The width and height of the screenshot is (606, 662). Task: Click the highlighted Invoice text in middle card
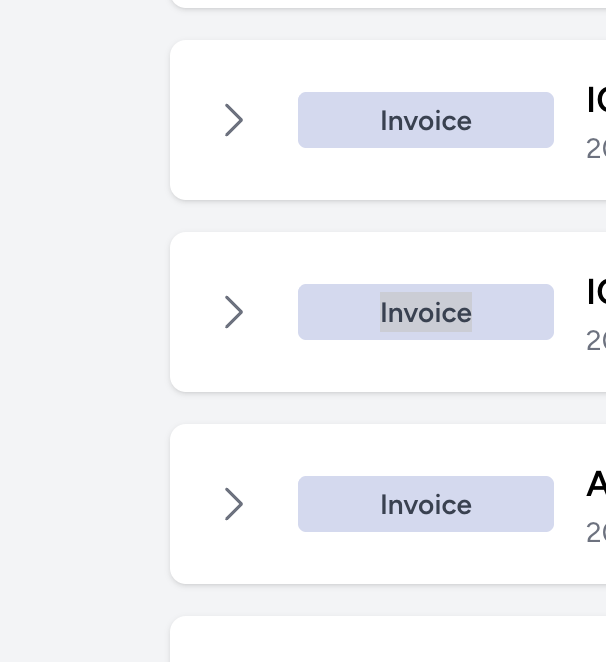[x=426, y=313]
